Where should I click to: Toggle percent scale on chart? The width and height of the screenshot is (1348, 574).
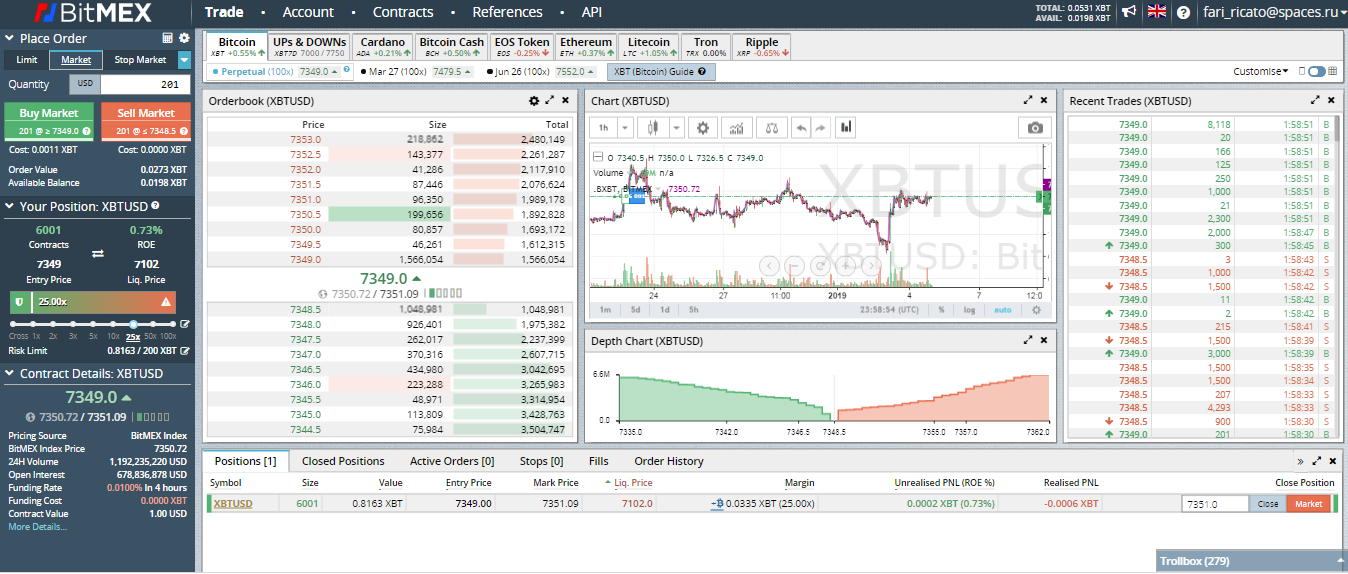pos(941,310)
